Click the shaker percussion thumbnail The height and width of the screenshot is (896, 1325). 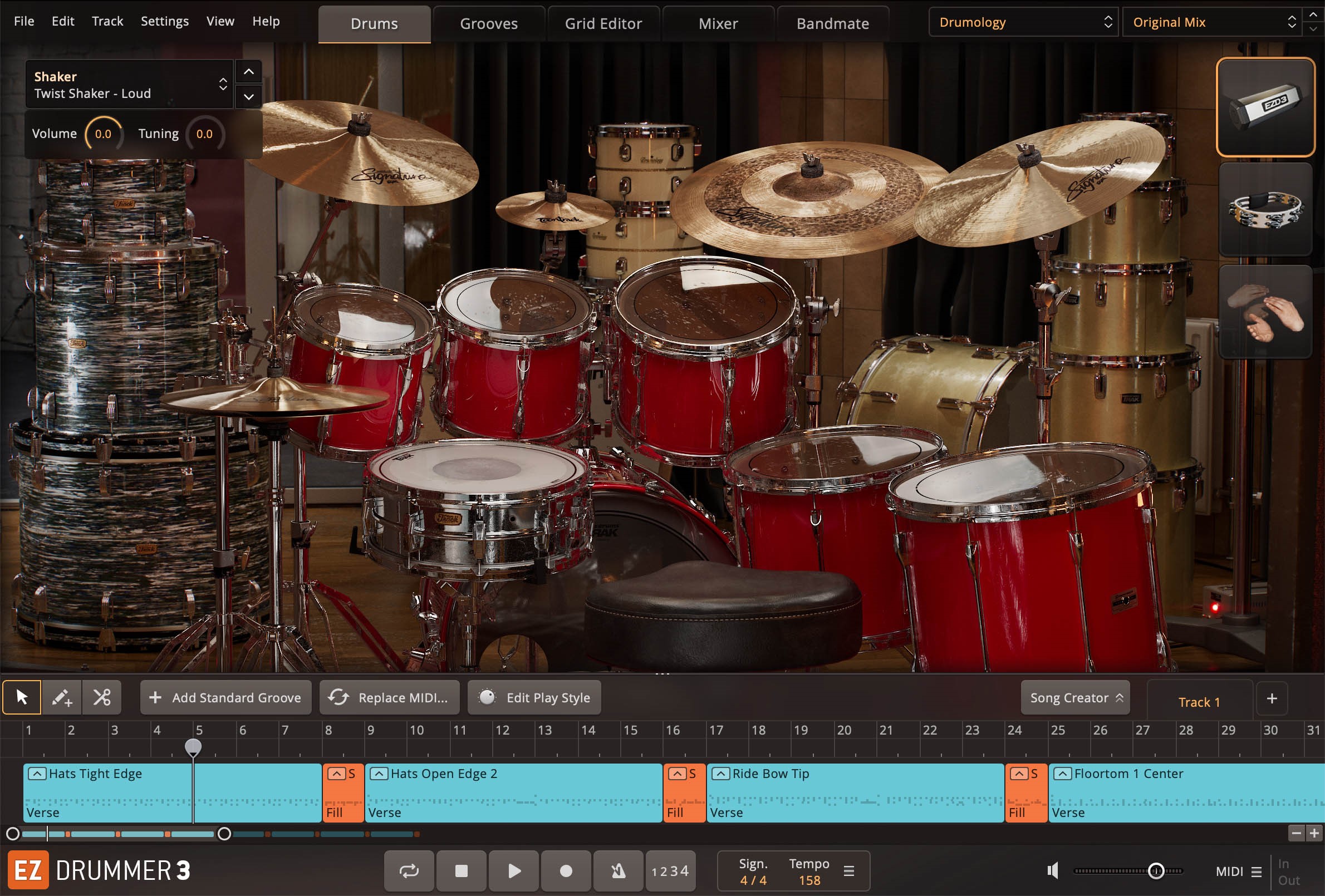tap(1265, 107)
